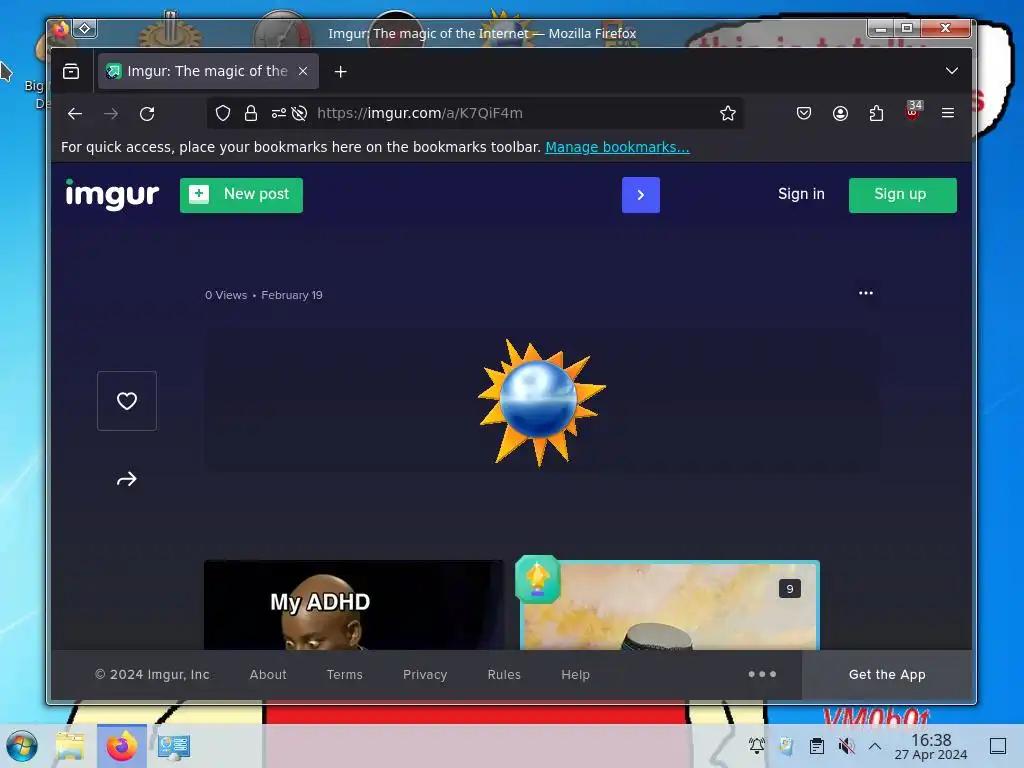
Task: Reload the current Imgur page
Action: [147, 114]
